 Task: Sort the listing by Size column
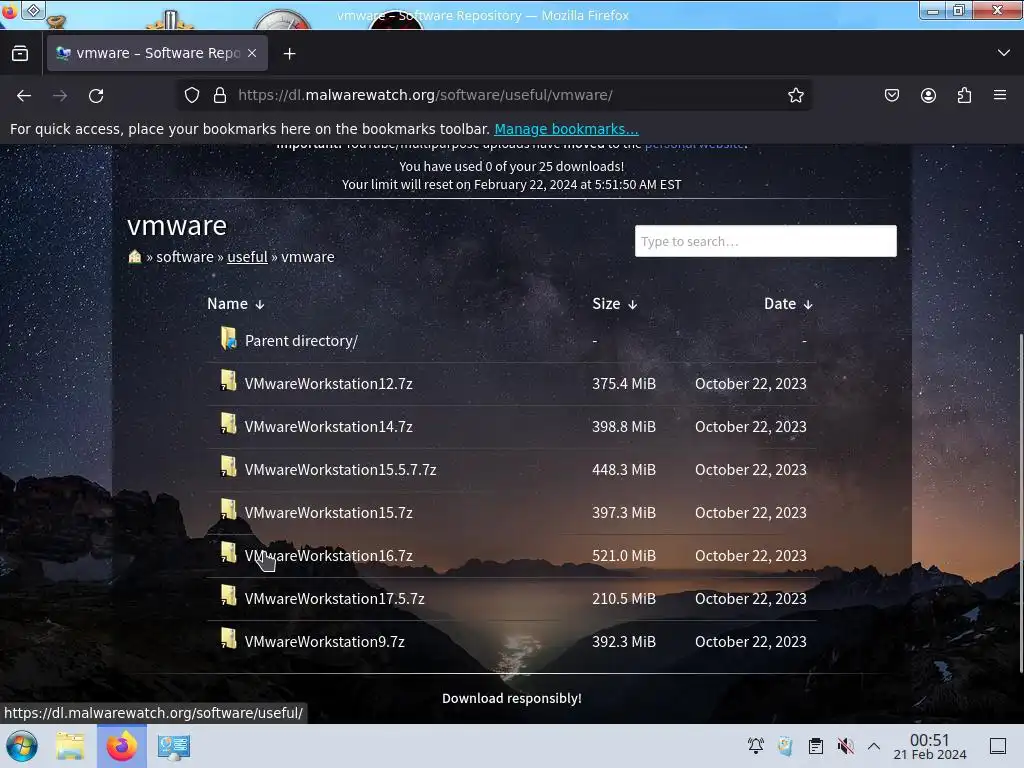[615, 304]
